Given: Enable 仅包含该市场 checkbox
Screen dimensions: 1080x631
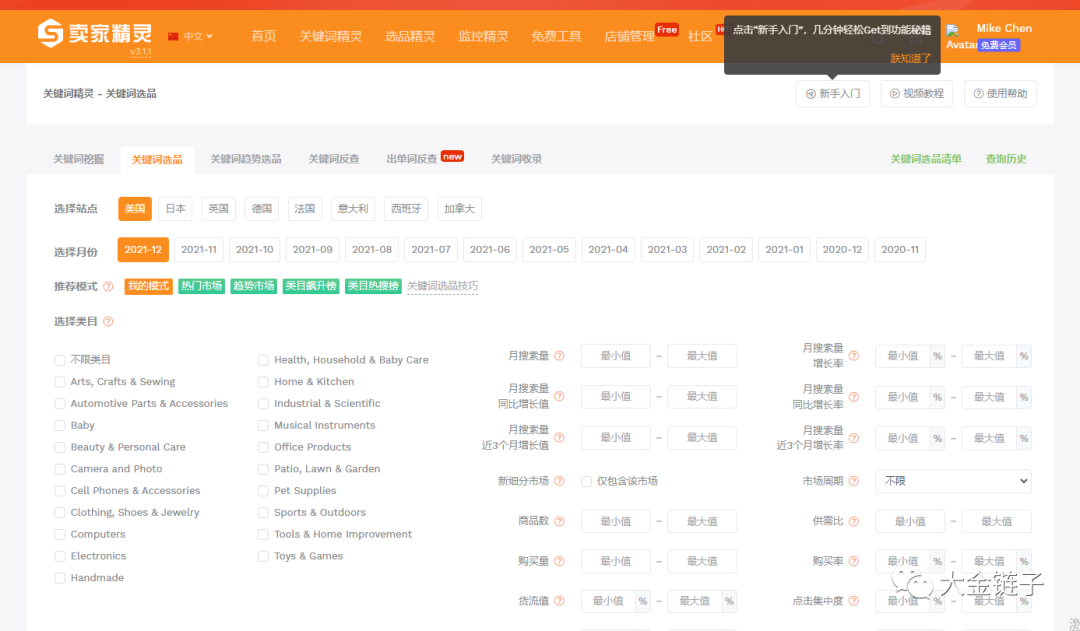Looking at the screenshot, I should click(x=586, y=481).
